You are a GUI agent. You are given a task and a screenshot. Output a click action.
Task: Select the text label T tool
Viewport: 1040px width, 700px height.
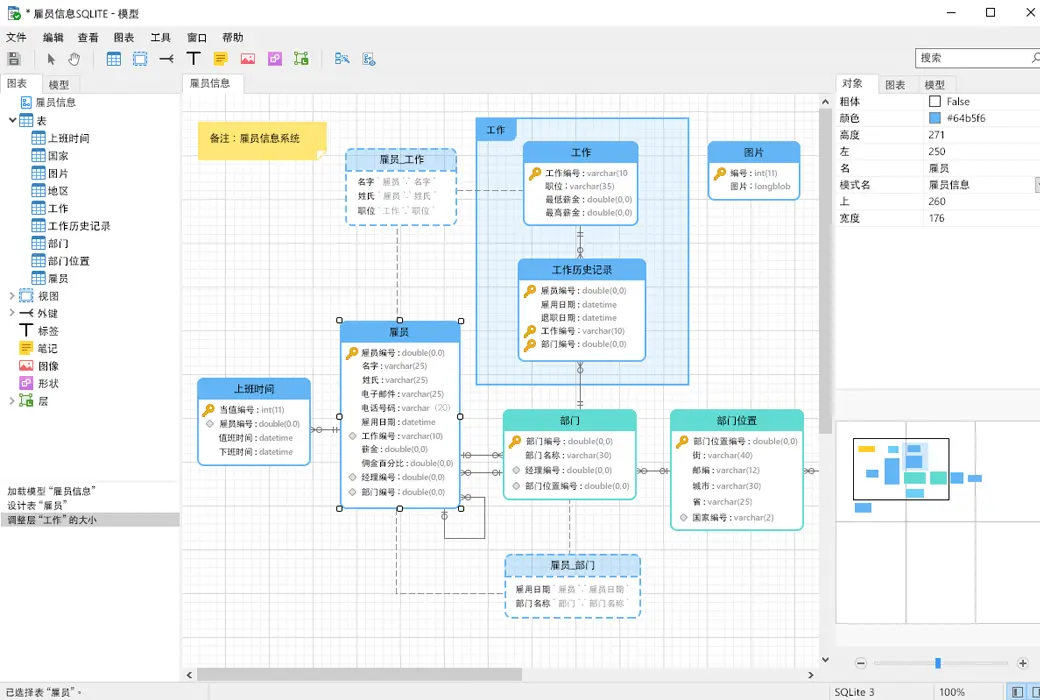point(193,58)
